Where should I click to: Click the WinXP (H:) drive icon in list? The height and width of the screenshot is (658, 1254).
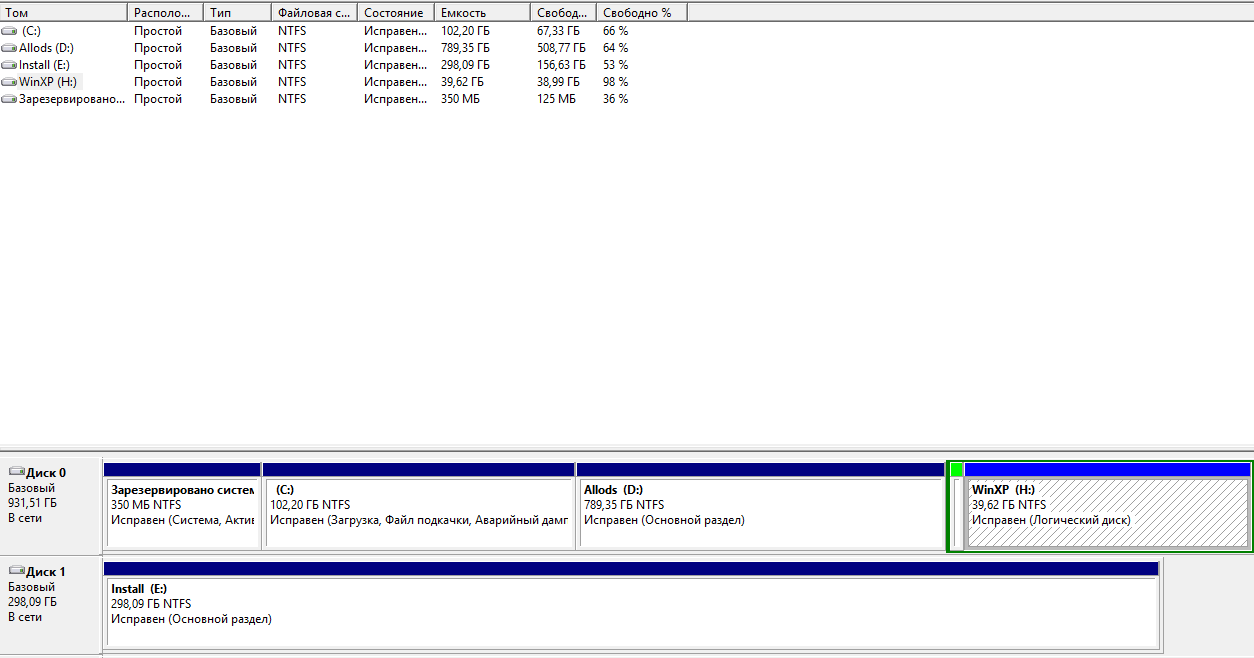coord(10,82)
